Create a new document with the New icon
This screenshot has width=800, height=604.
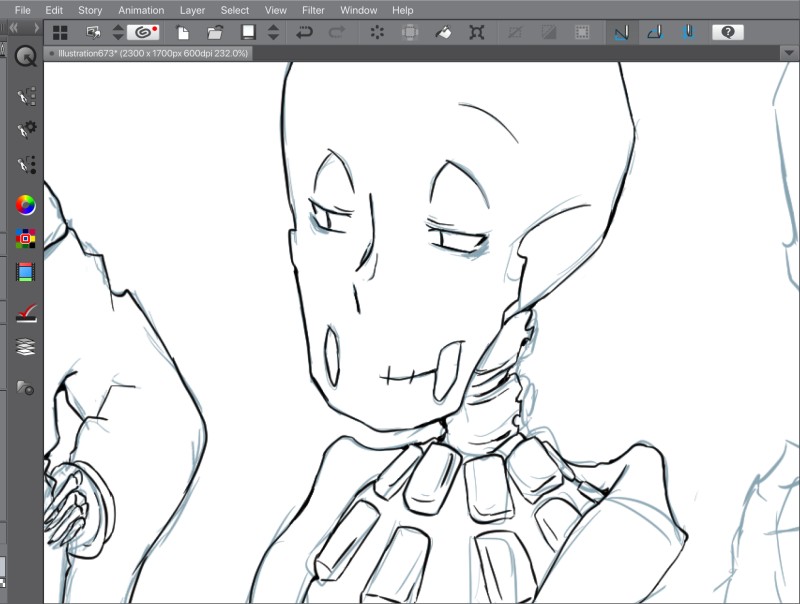tap(183, 33)
